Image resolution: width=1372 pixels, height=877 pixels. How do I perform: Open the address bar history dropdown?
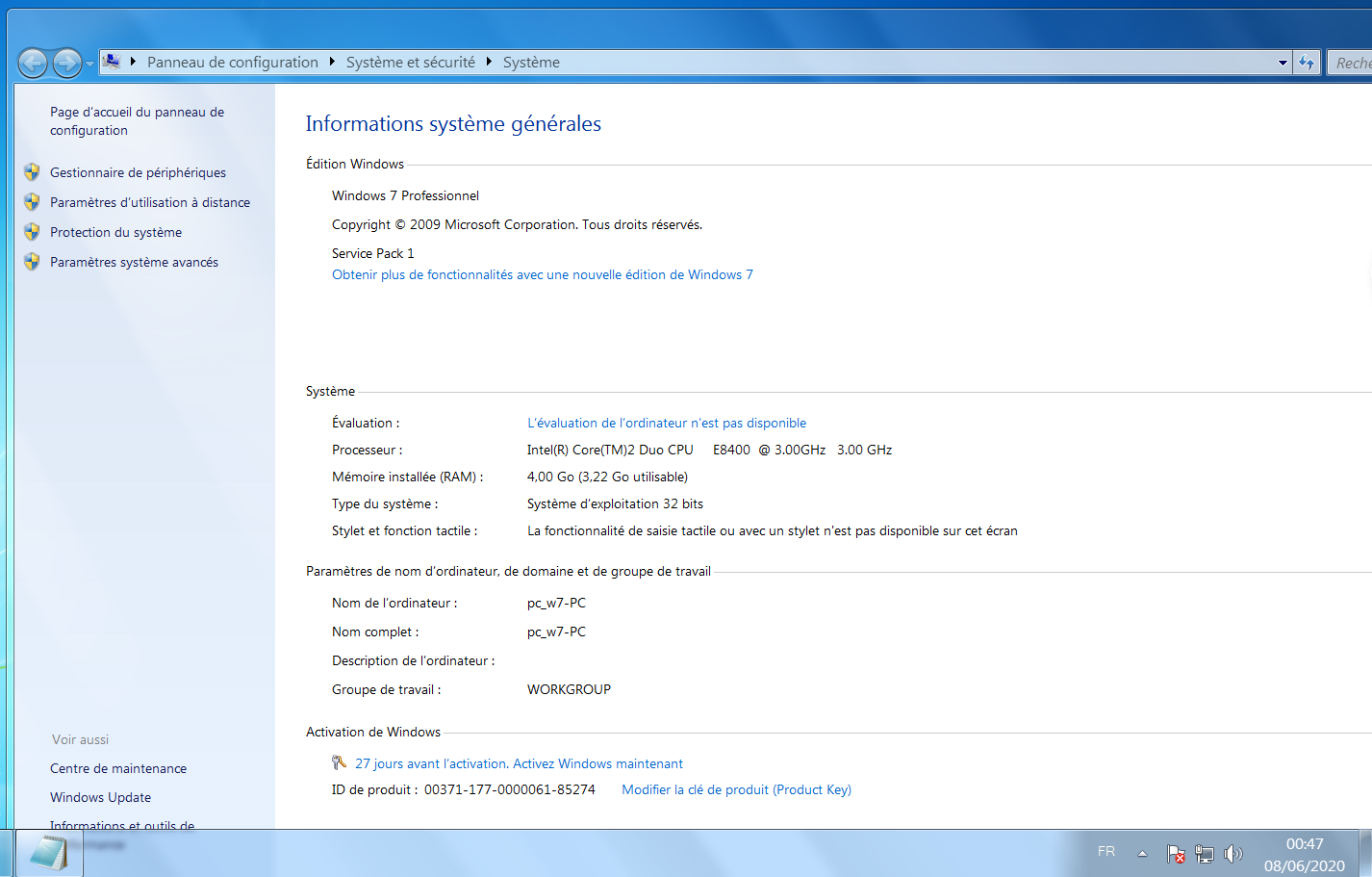(1283, 63)
